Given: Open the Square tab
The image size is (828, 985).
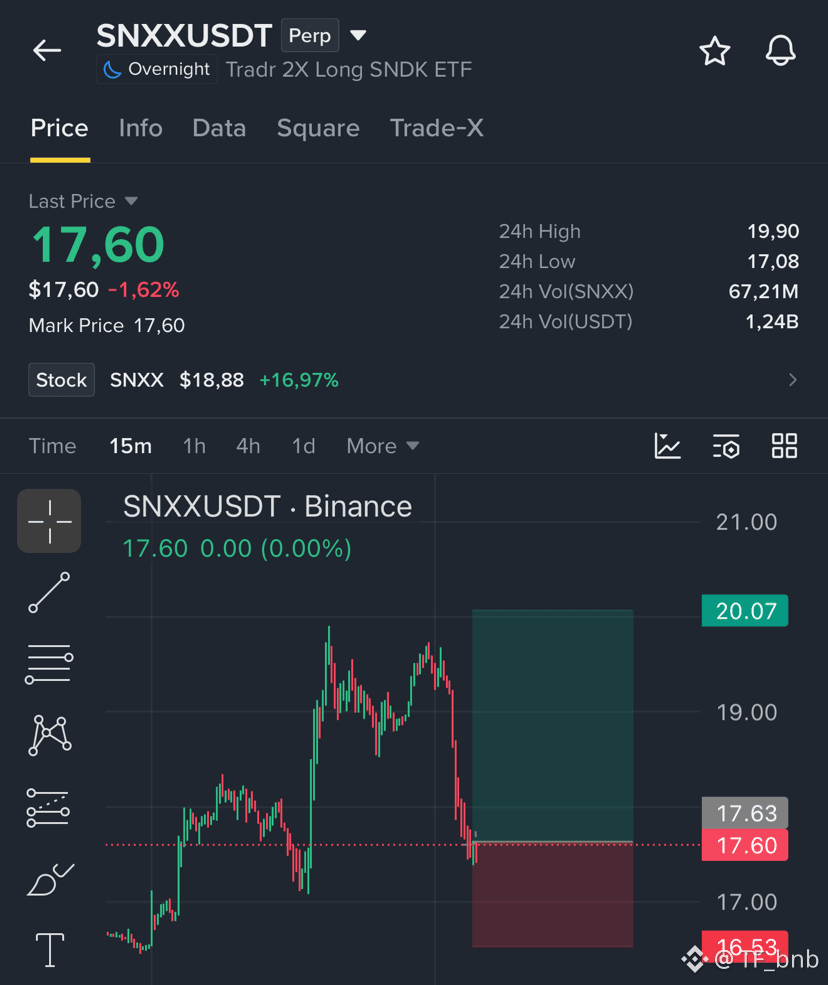Looking at the screenshot, I should 318,128.
